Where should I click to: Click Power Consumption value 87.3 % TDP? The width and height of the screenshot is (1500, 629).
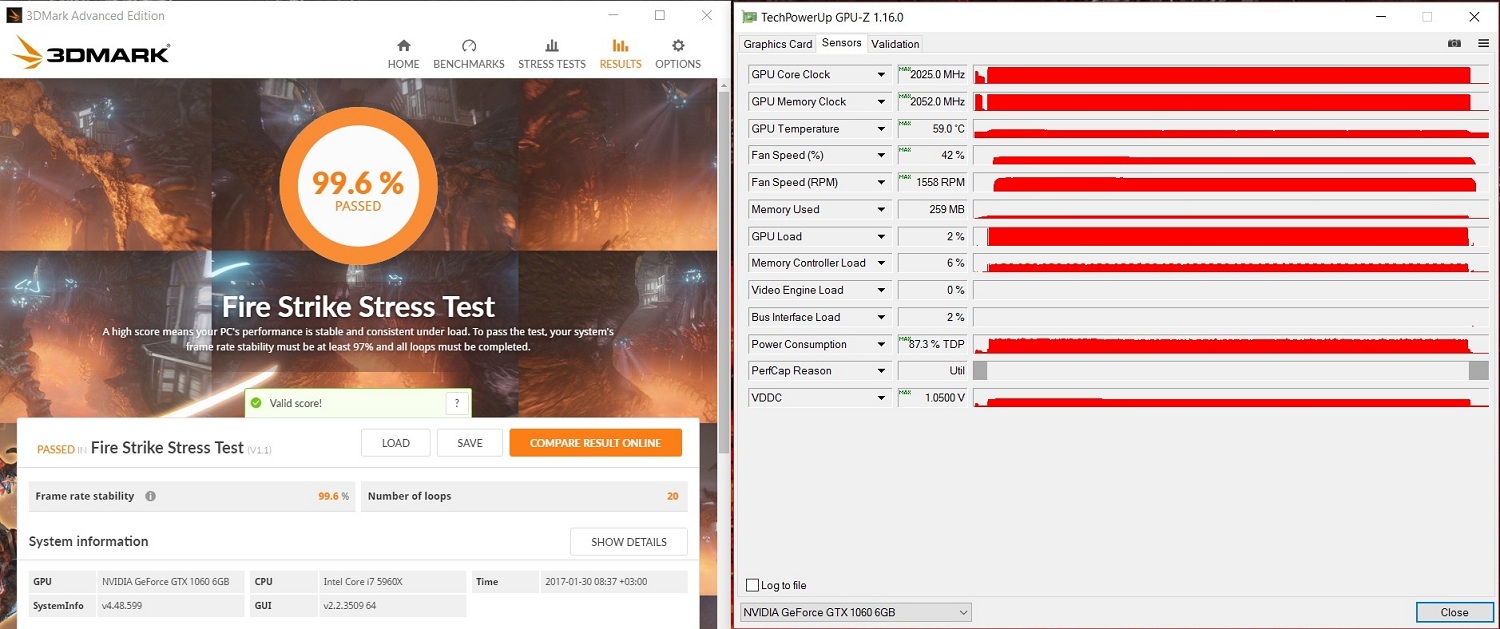[933, 345]
